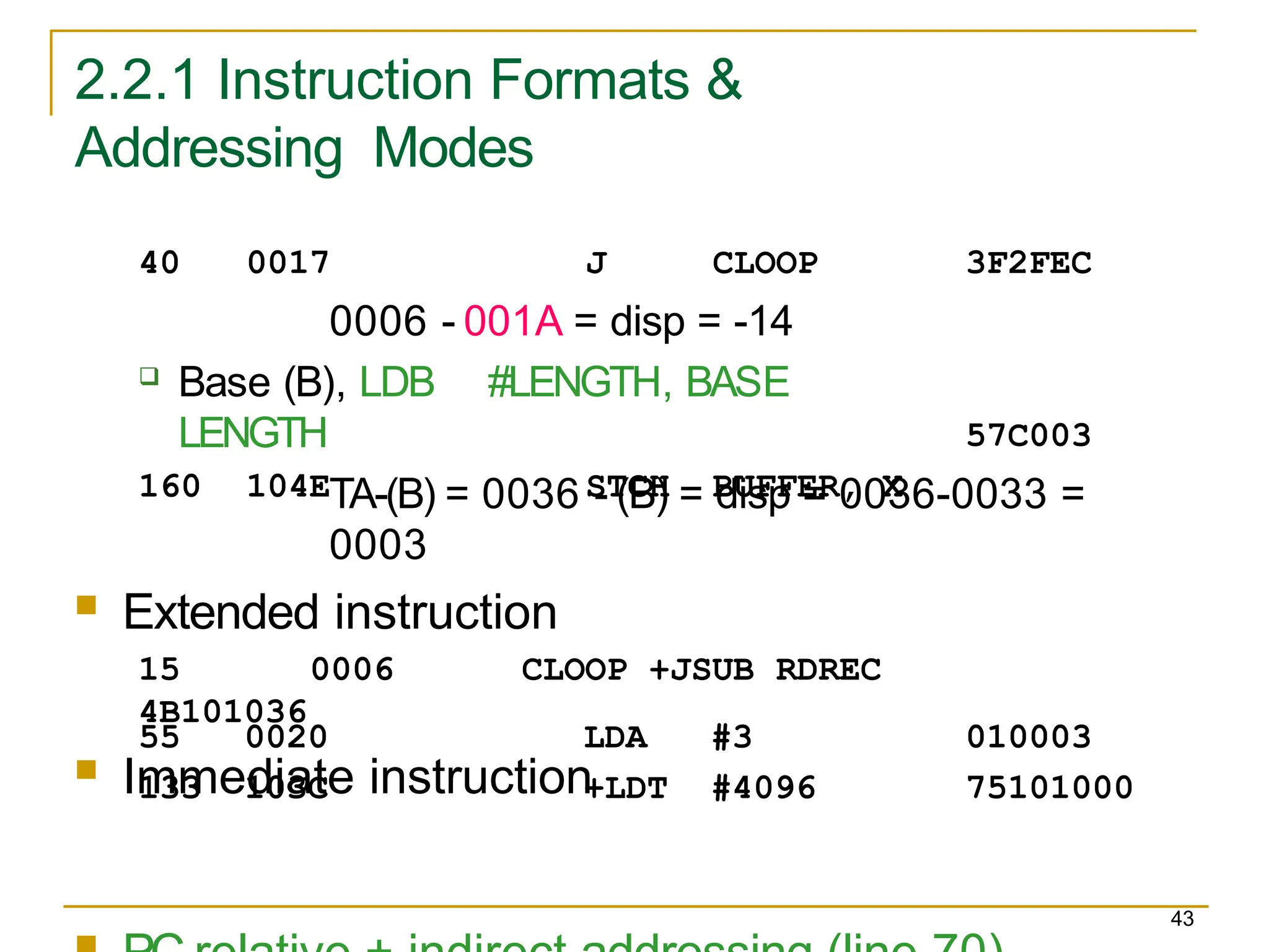Viewport: 1269px width, 952px height.
Task: Click the '#4096' operand text
Action: coord(763,788)
